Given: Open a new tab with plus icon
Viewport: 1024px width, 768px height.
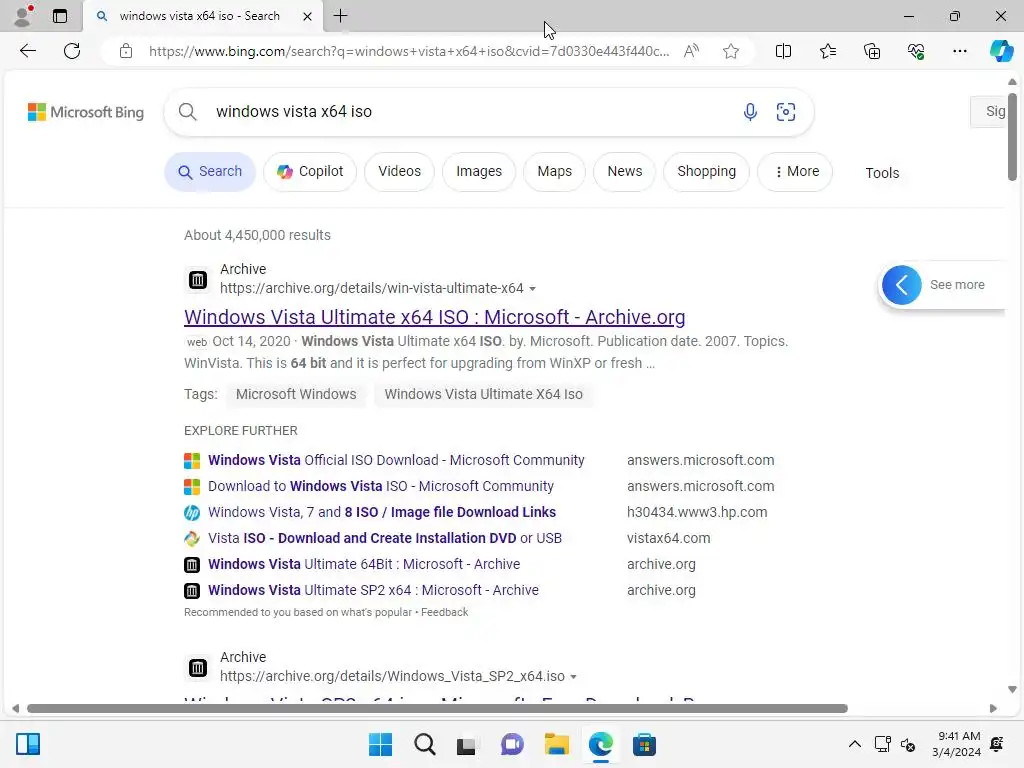Looking at the screenshot, I should pos(340,16).
